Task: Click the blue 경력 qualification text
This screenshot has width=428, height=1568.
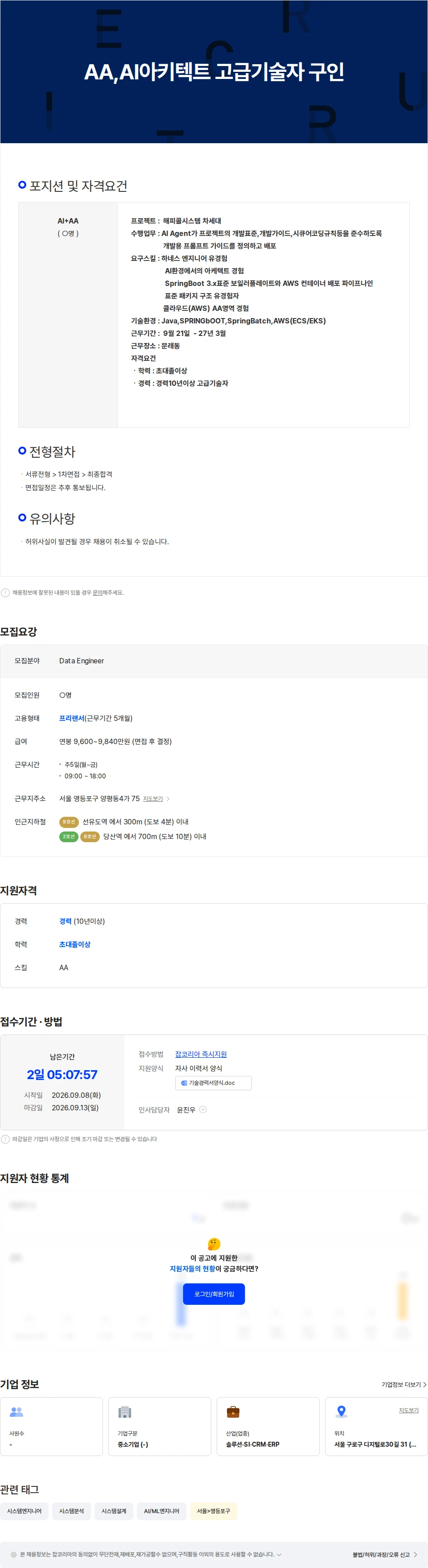Action: click(65, 921)
